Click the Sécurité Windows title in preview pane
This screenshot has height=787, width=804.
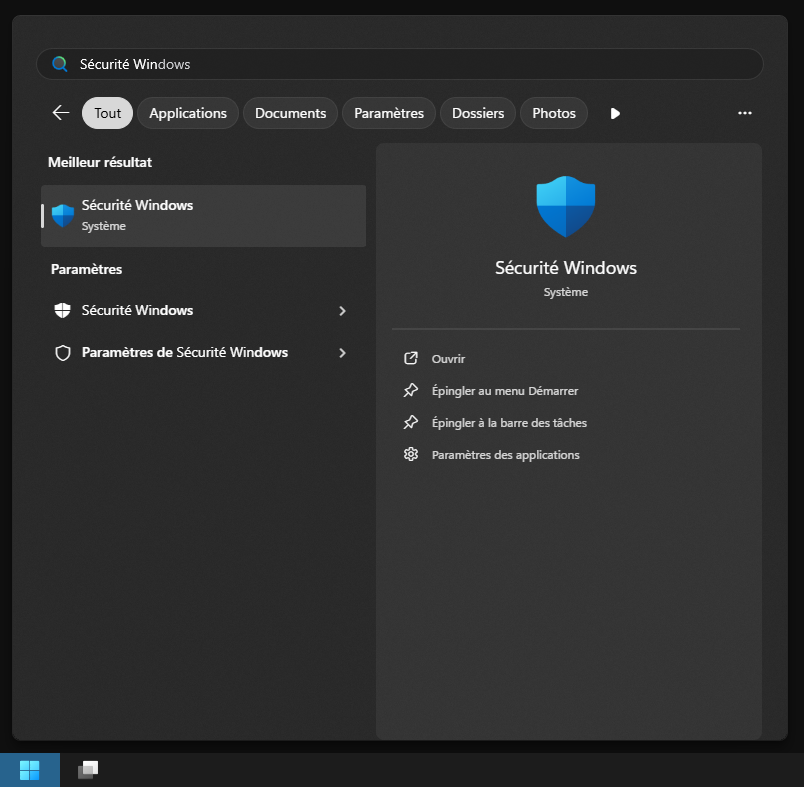click(566, 268)
